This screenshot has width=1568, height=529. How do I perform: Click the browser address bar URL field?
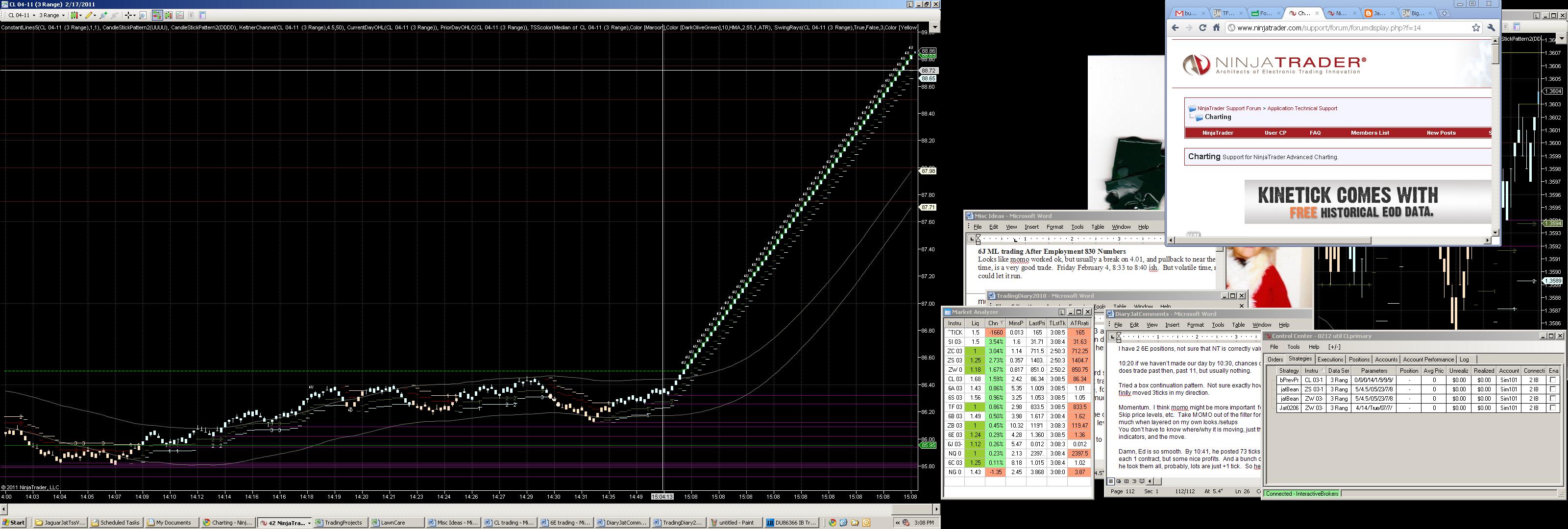(1339, 28)
